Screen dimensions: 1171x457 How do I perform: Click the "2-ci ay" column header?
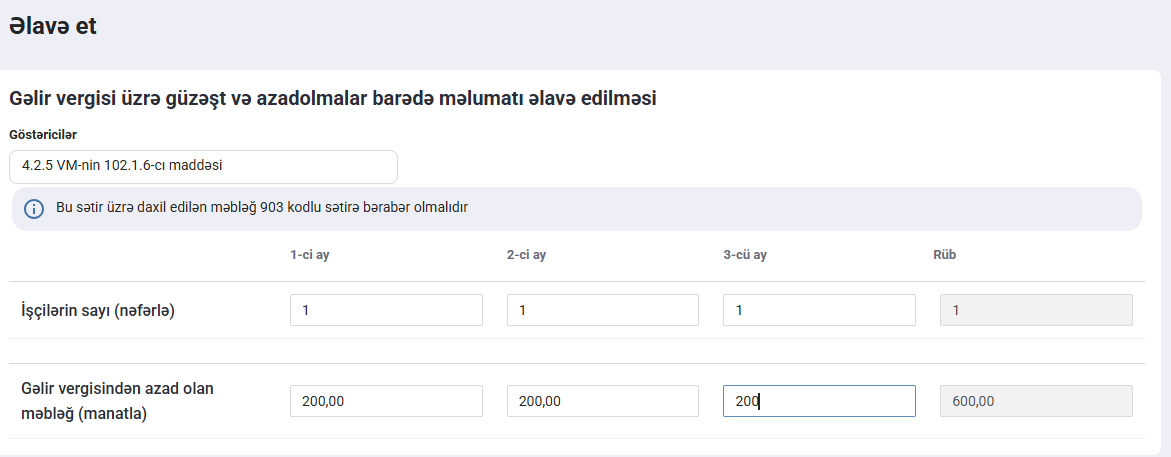(x=526, y=255)
